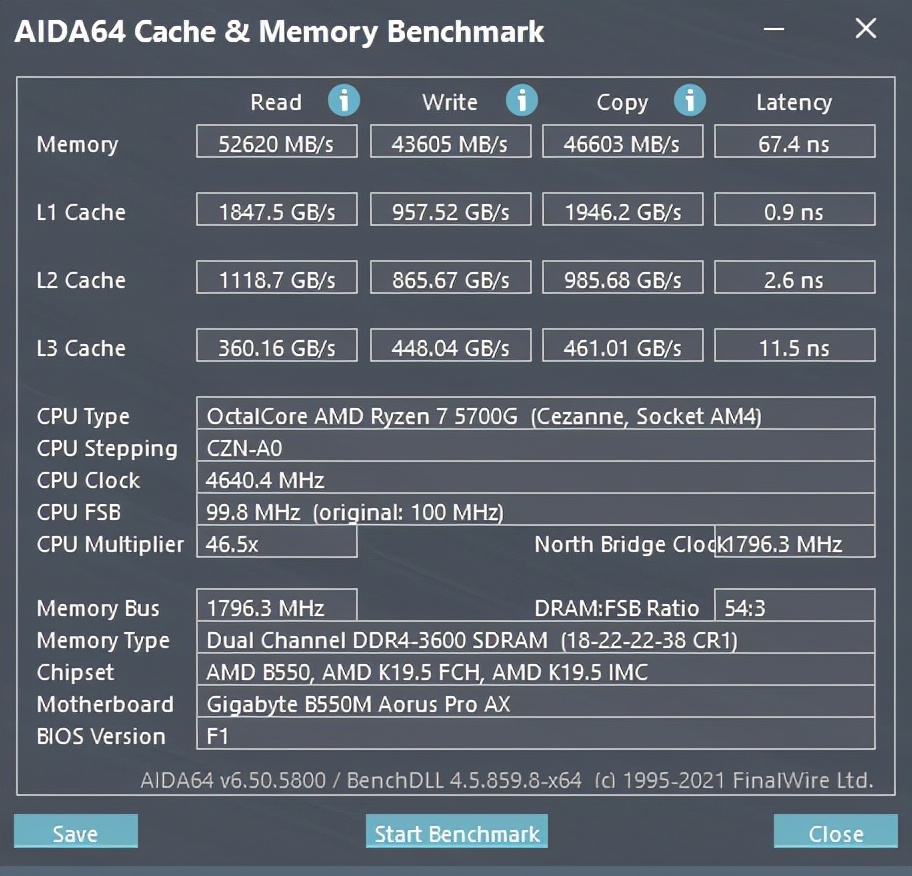
Task: Click the Copy column info icon
Action: pyautogui.click(x=690, y=100)
